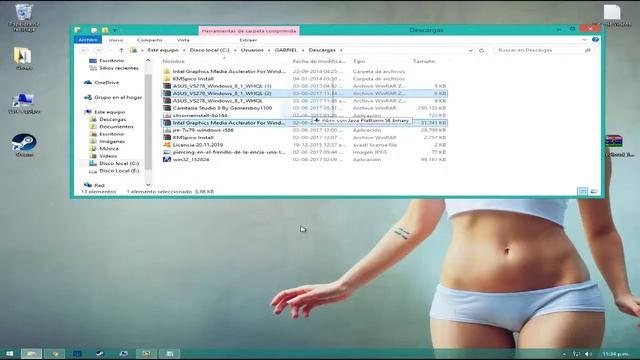
Task: Open the Vista ribbon tab
Action: [183, 40]
